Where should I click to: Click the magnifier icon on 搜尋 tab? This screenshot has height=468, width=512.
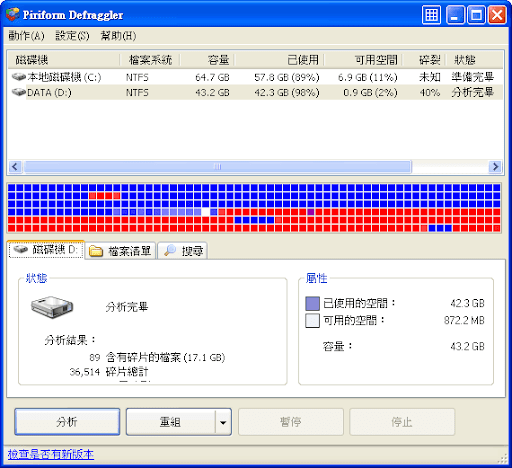click(170, 250)
